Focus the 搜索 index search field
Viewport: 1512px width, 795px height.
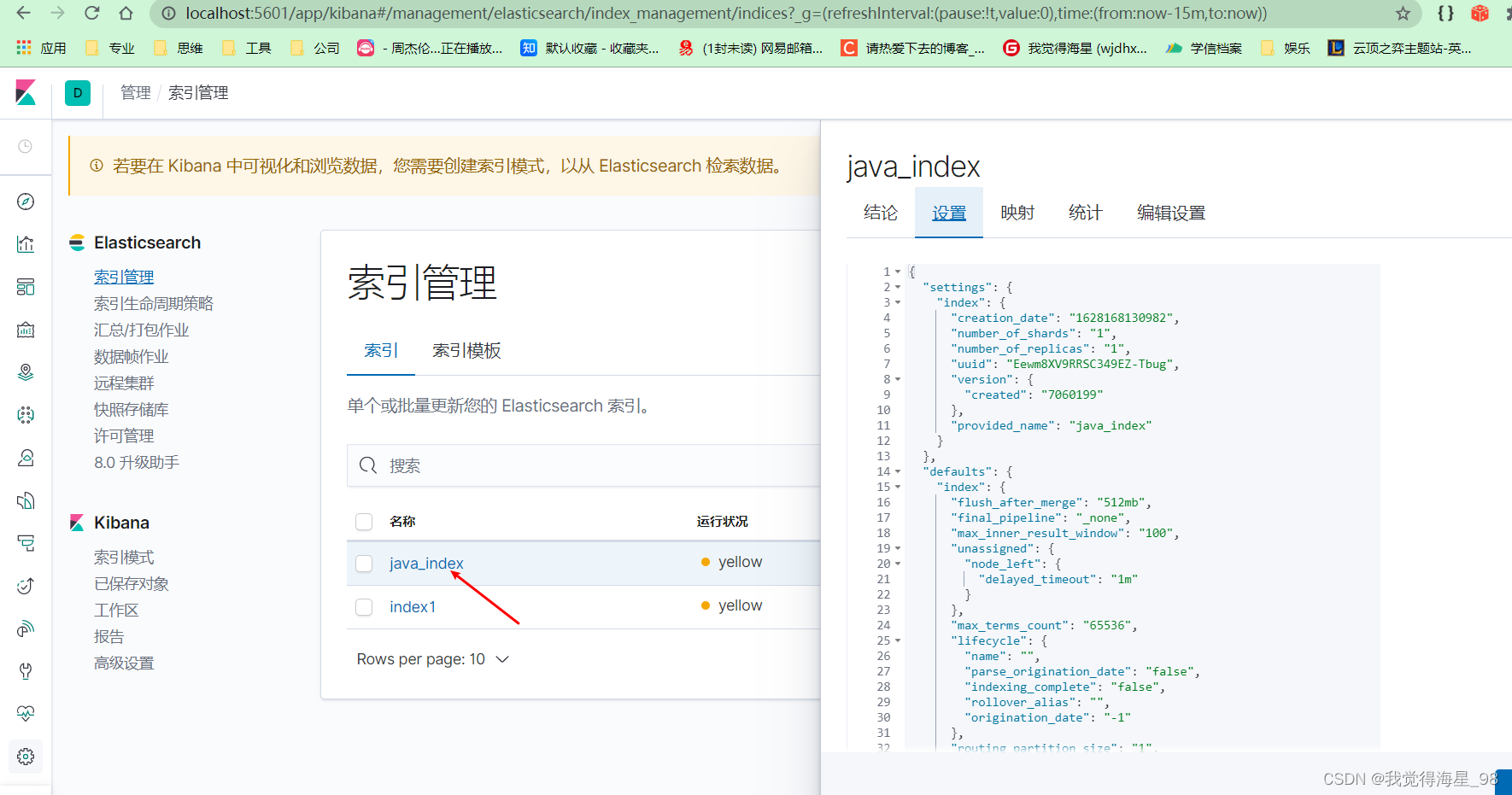click(x=584, y=465)
